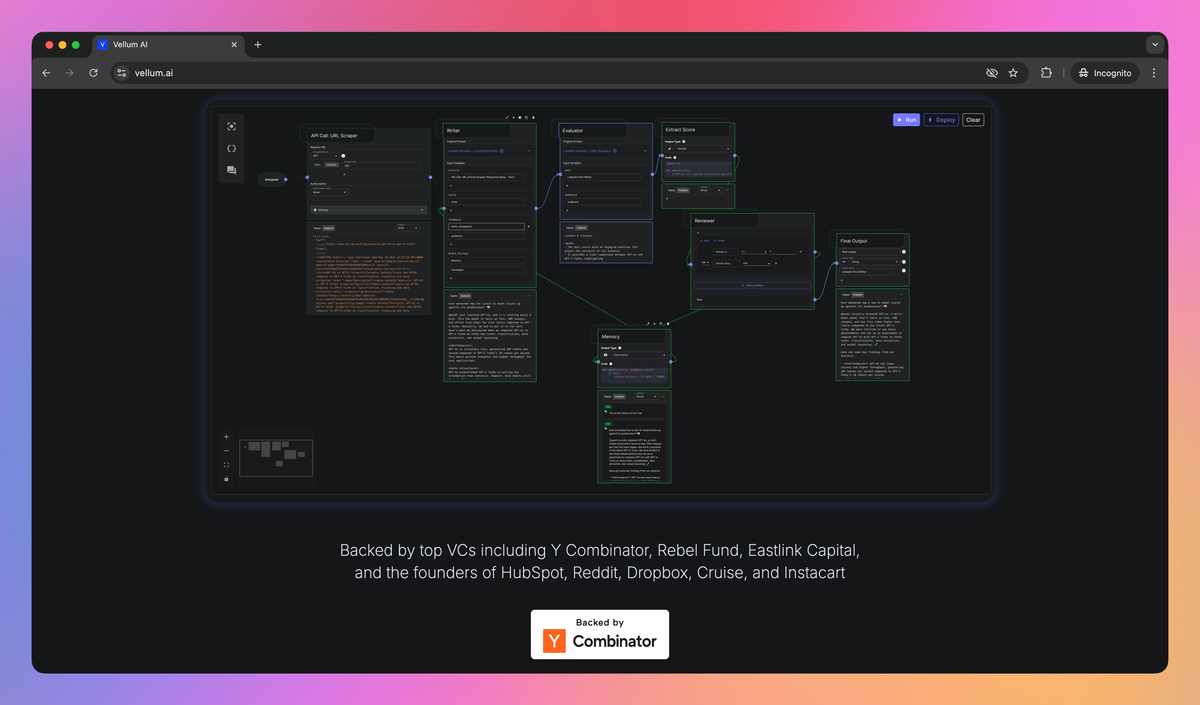This screenshot has width=1200, height=705.
Task: Remove the Editor (Evaluator) feedback value
Action: point(529,227)
